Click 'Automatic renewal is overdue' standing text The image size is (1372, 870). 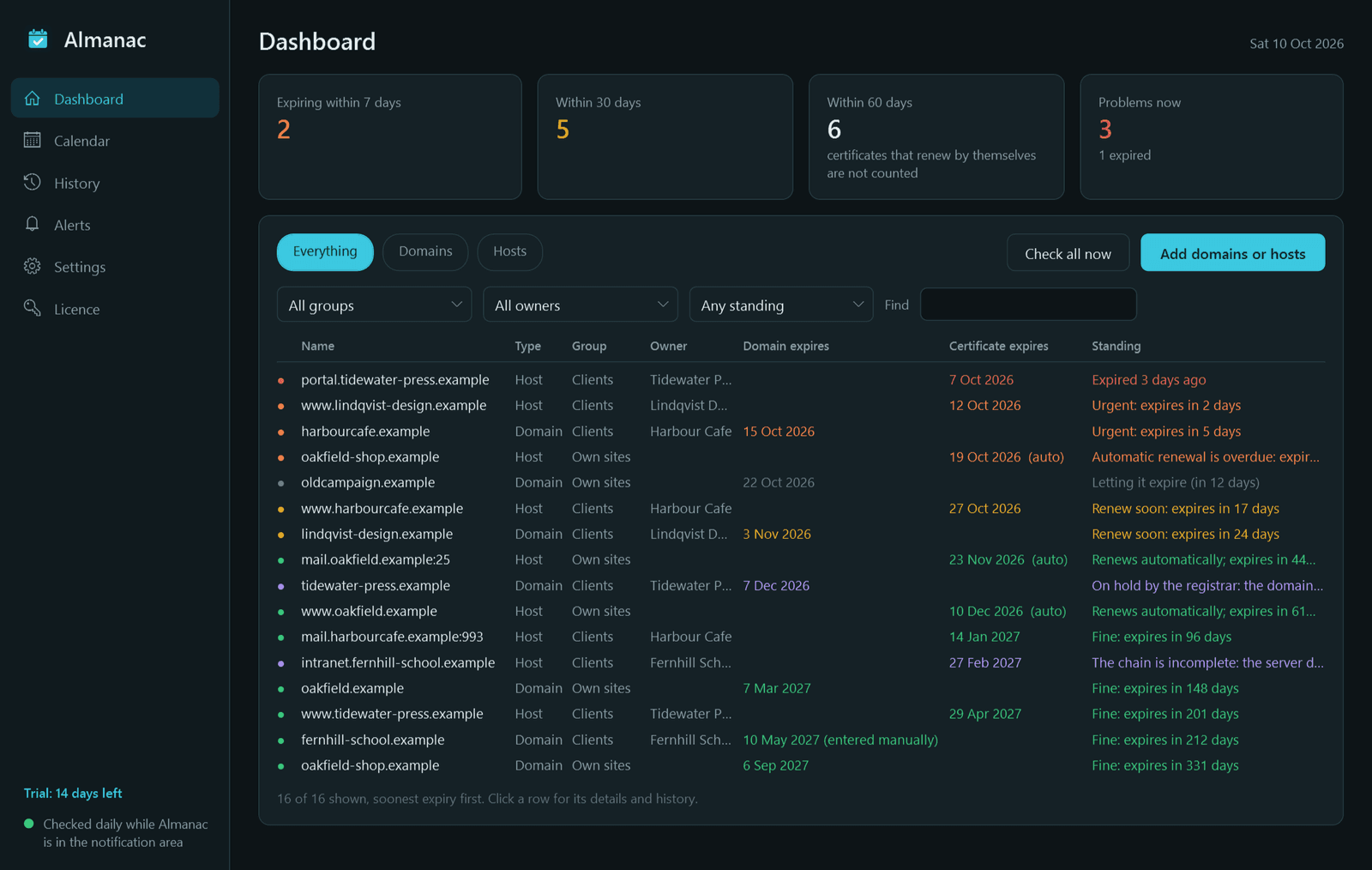[1205, 457]
